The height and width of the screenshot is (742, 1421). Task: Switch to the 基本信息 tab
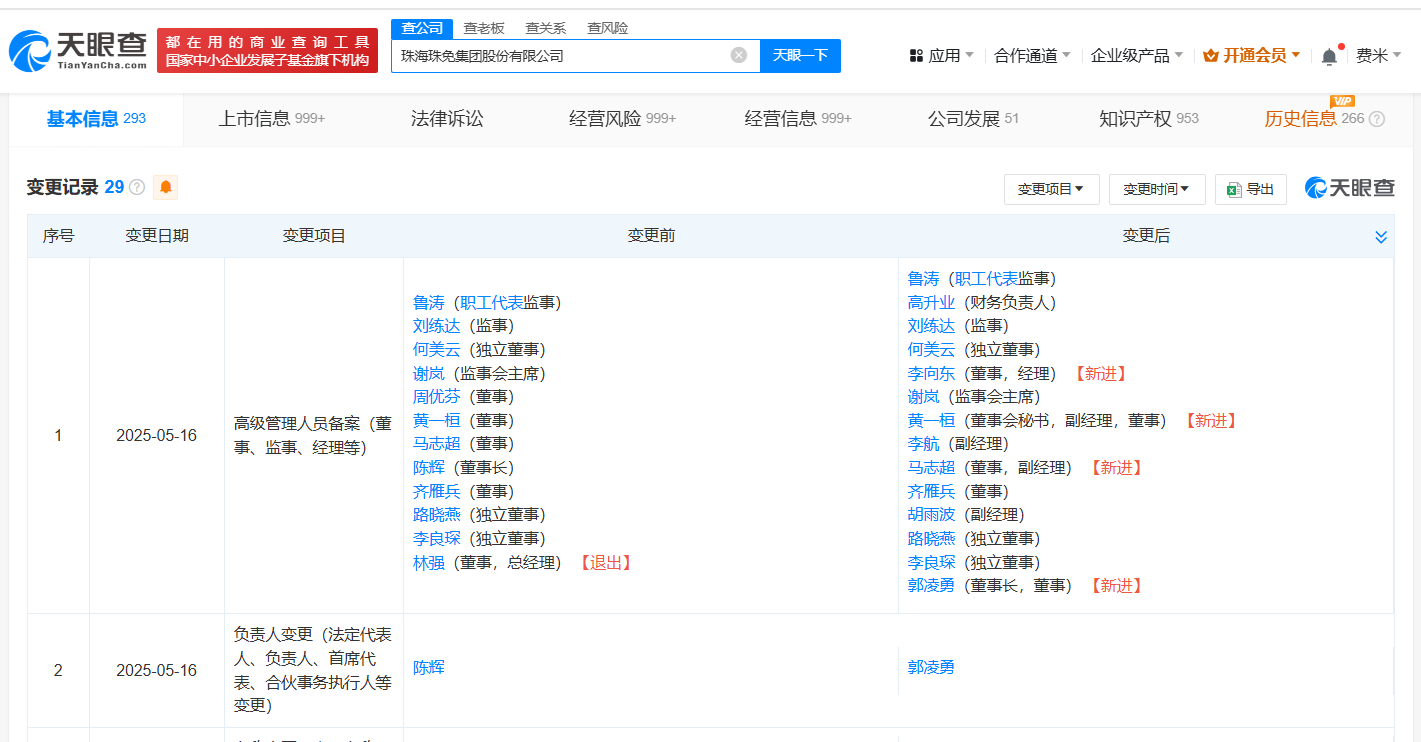96,119
